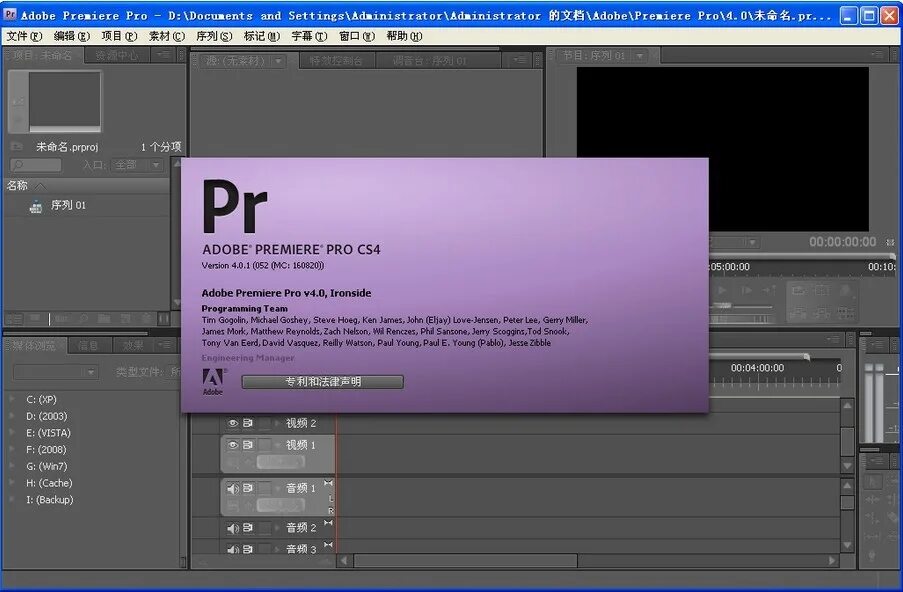Image resolution: width=903 pixels, height=592 pixels.
Task: Select the 序列 01 sequence item
Action: click(x=68, y=205)
